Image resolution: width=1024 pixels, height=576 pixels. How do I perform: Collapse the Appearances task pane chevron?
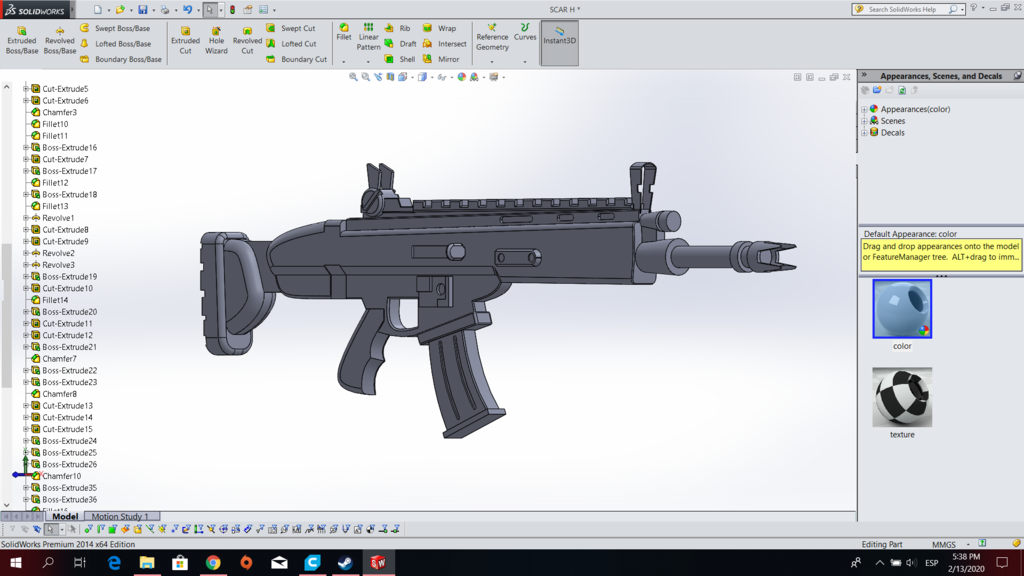tap(864, 76)
